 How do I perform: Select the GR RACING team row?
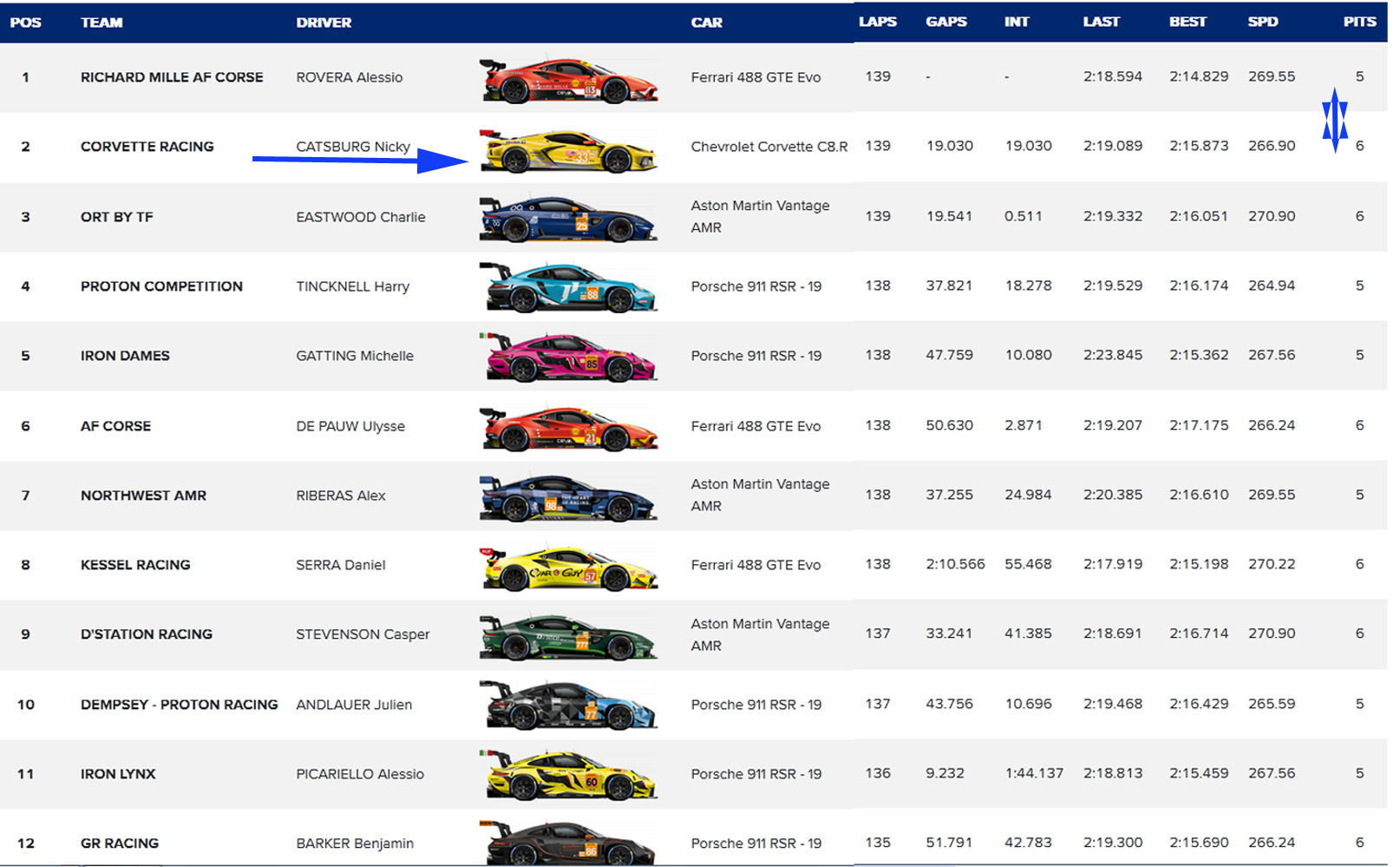pos(120,844)
